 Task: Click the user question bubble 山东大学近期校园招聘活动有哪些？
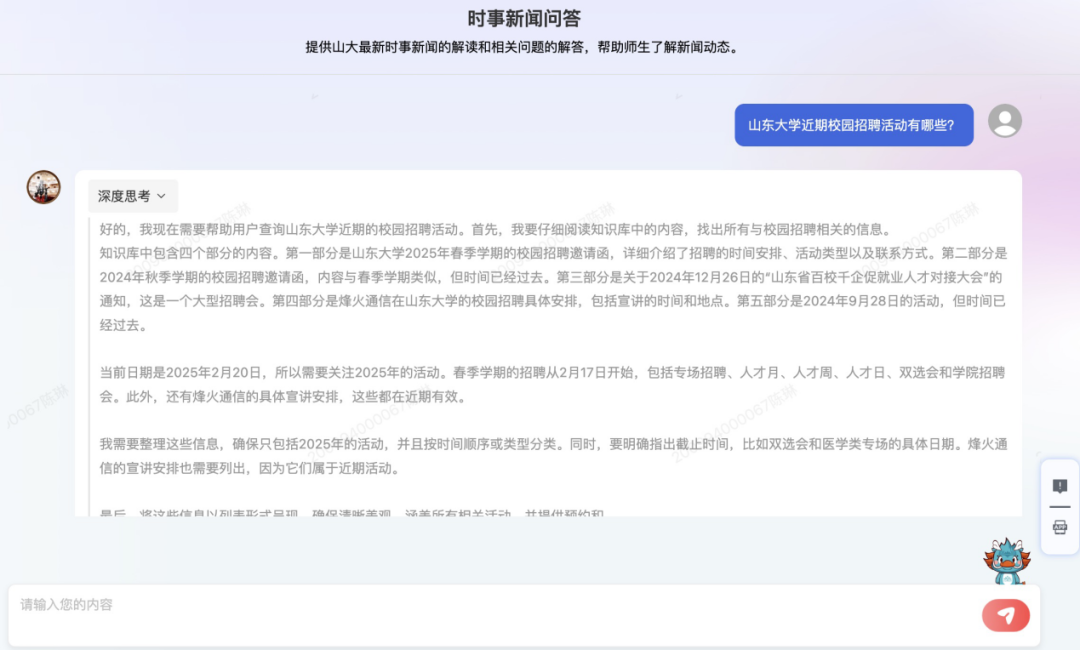853,125
